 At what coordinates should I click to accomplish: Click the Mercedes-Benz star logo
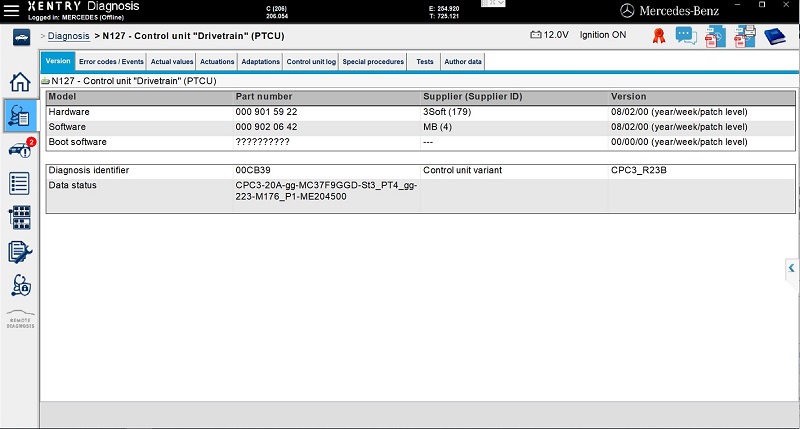coord(627,11)
